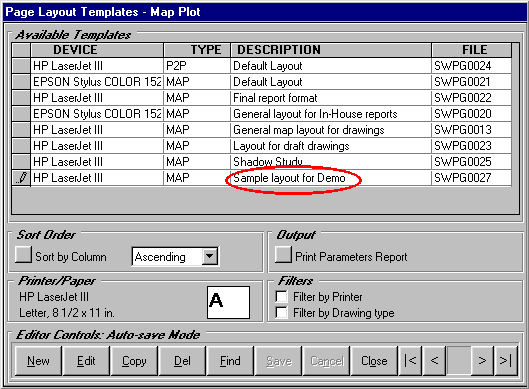Click file cell SWPG0021

[x=471, y=82]
